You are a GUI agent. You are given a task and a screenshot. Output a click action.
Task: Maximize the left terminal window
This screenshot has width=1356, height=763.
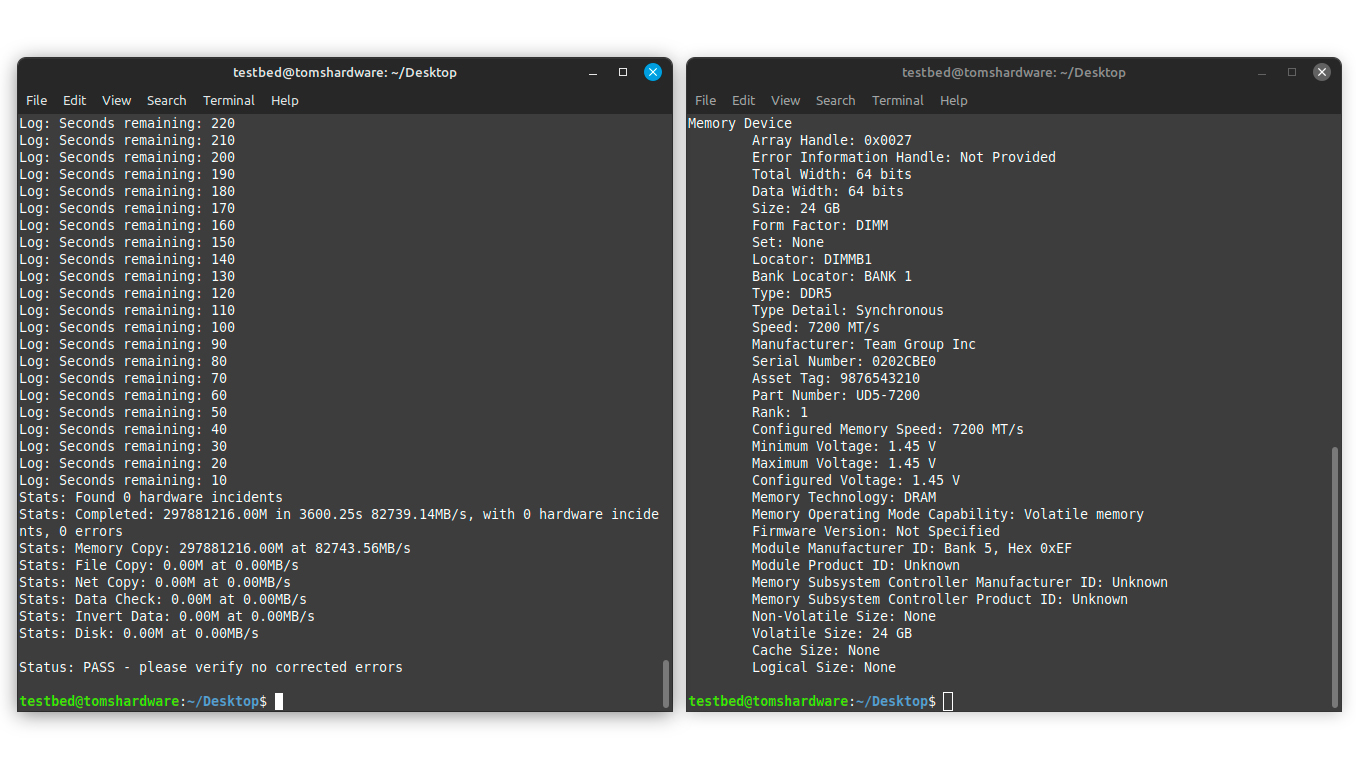tap(623, 72)
